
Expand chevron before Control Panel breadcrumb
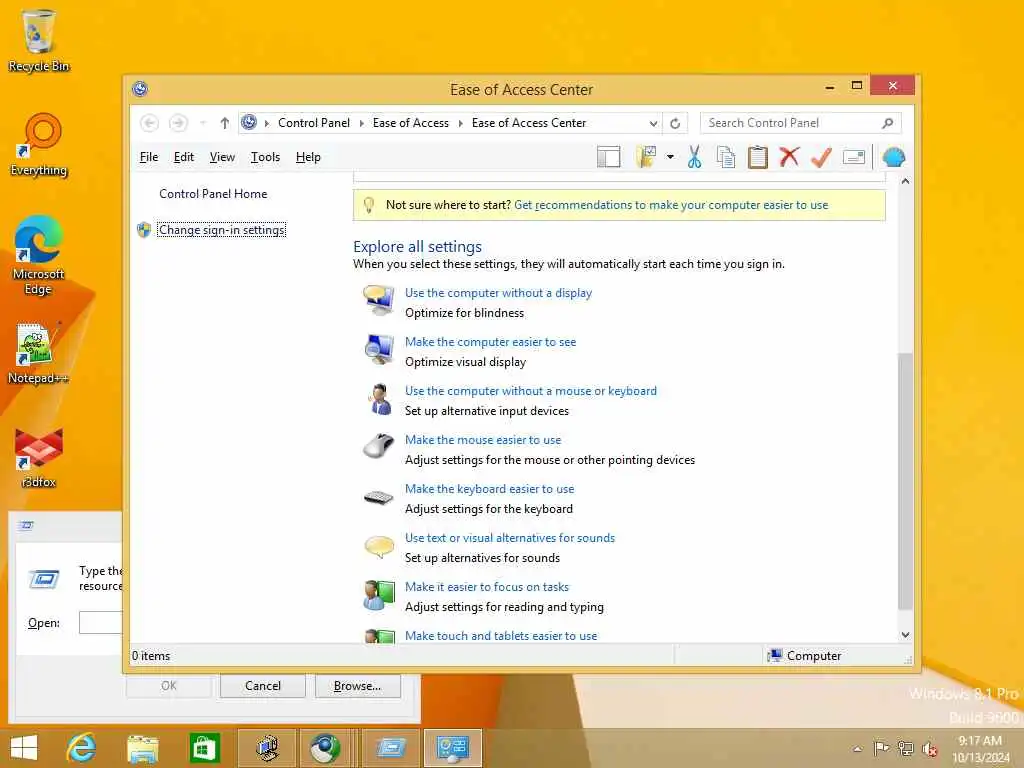(266, 123)
